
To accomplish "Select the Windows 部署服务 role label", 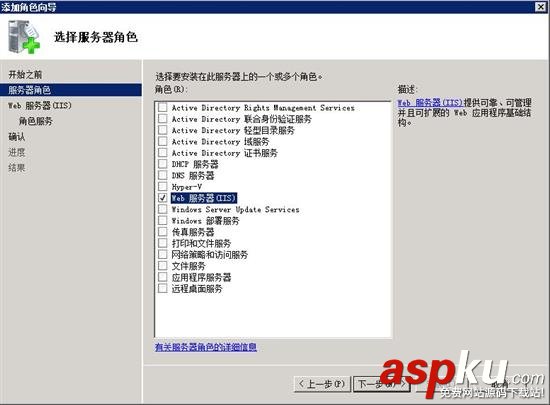I will pyautogui.click(x=205, y=221).
